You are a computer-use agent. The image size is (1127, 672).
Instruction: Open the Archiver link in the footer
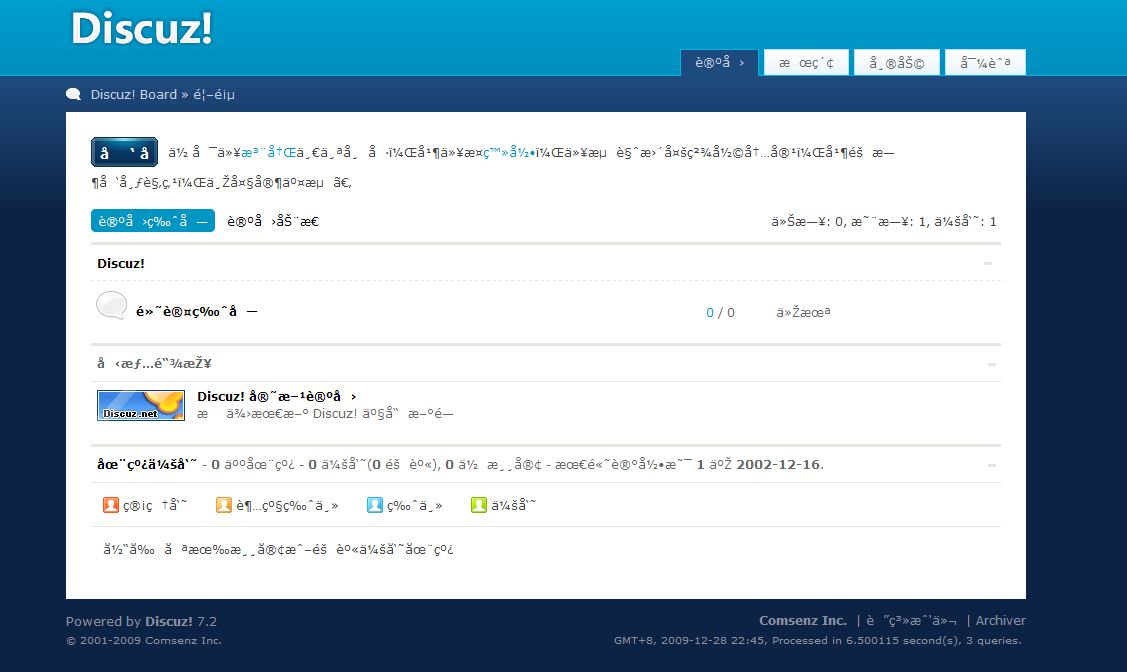pos(1000,620)
